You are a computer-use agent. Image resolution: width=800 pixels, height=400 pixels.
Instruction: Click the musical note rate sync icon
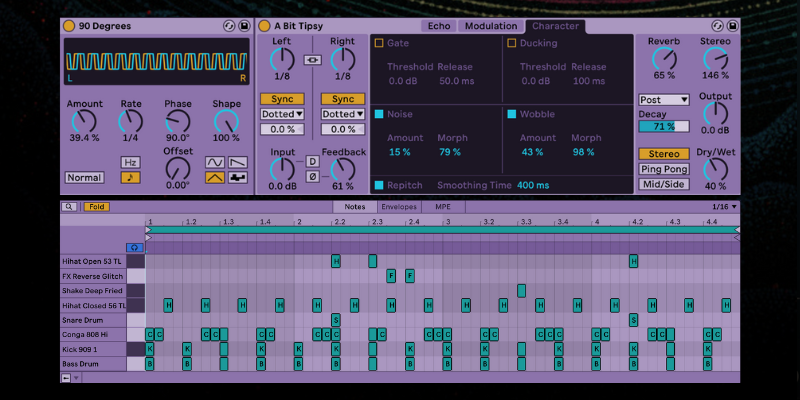click(130, 177)
